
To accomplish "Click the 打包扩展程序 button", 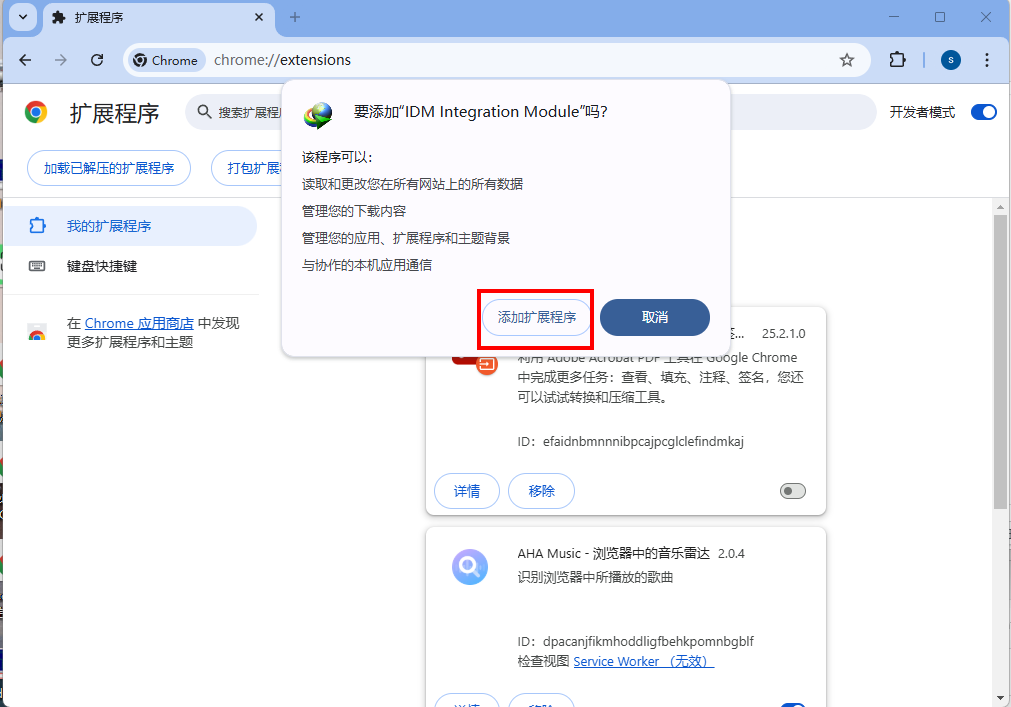I will click(247, 168).
